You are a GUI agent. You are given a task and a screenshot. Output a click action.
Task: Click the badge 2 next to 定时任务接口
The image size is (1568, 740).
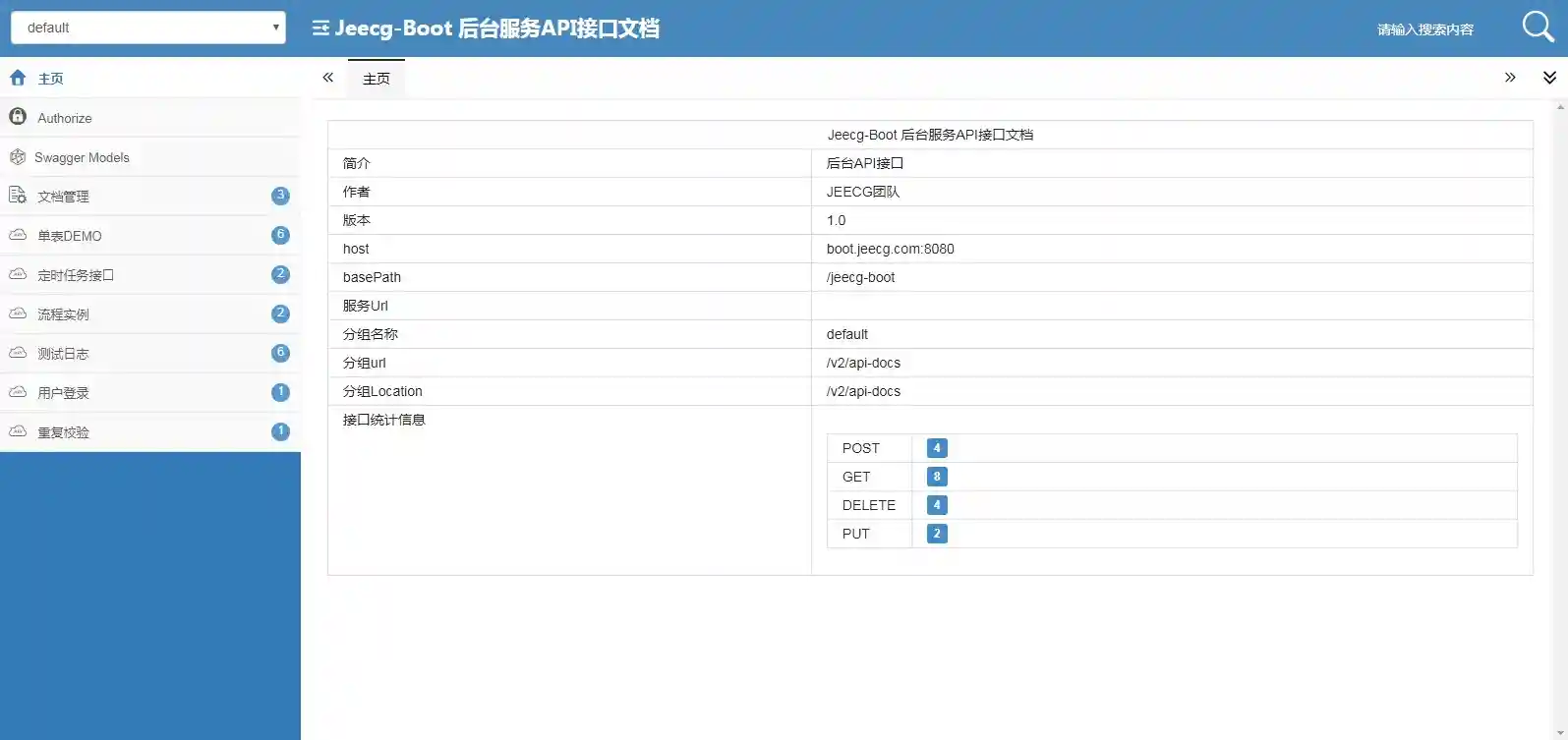click(280, 274)
